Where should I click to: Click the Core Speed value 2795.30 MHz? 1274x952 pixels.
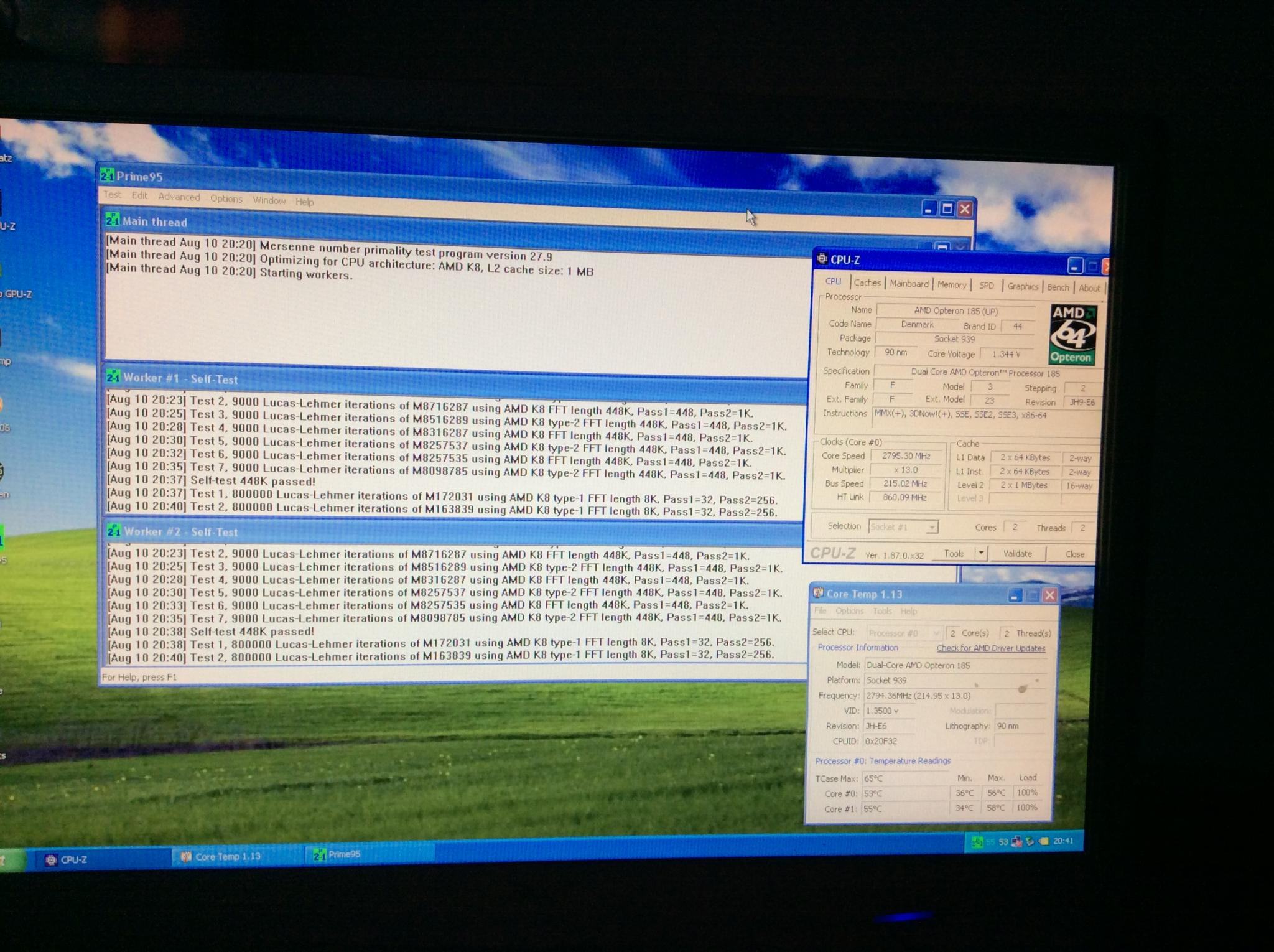pos(906,456)
